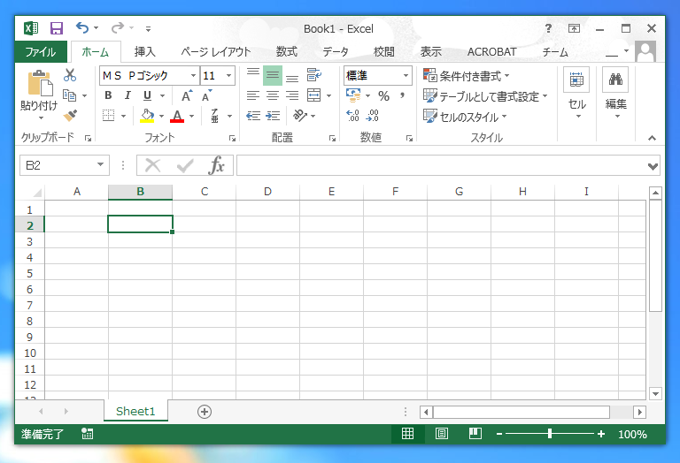Switch to the 挿入 tab
This screenshot has height=463, width=680.
tap(145, 52)
